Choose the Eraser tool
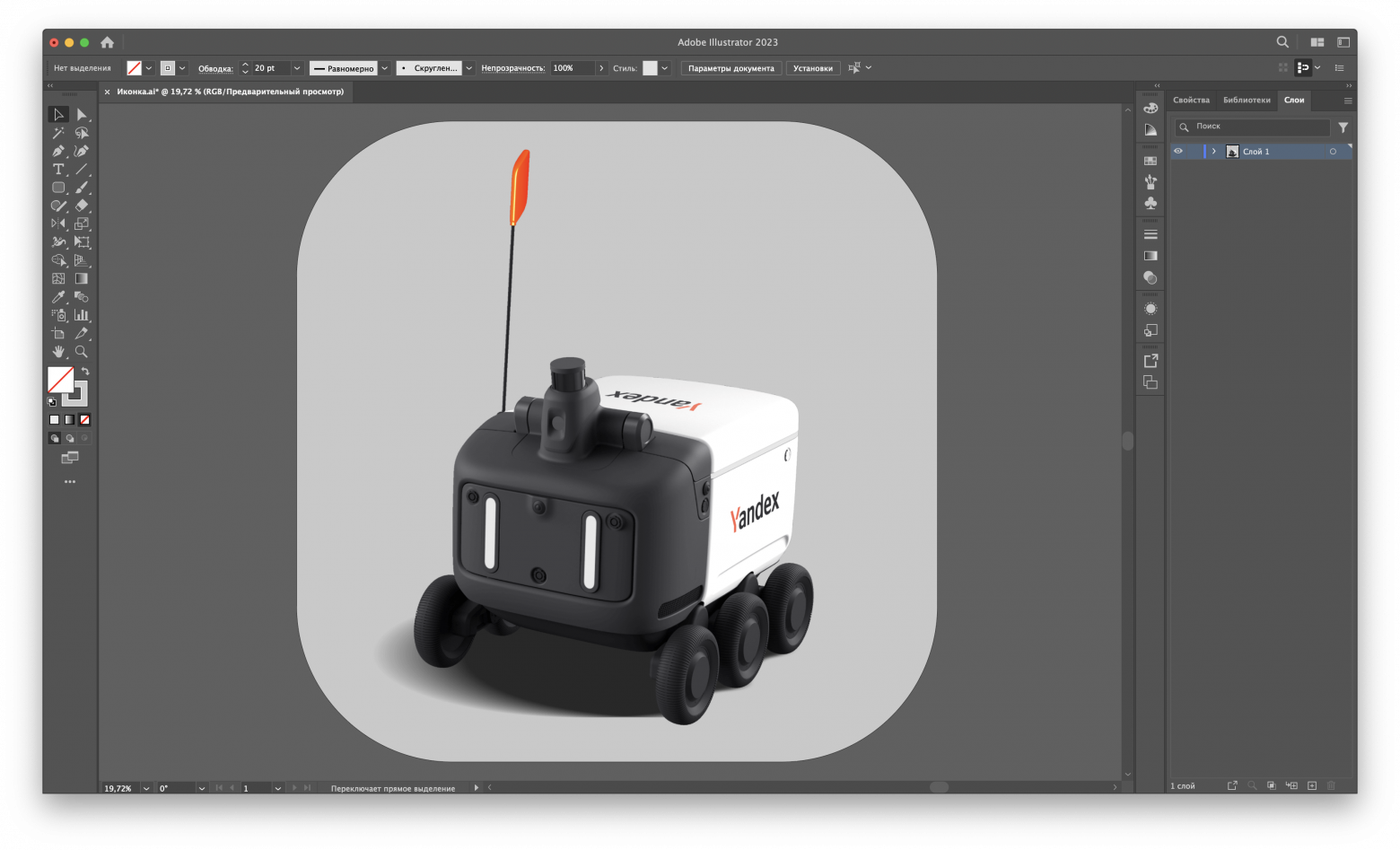Viewport: 1400px width, 850px height. [x=82, y=206]
